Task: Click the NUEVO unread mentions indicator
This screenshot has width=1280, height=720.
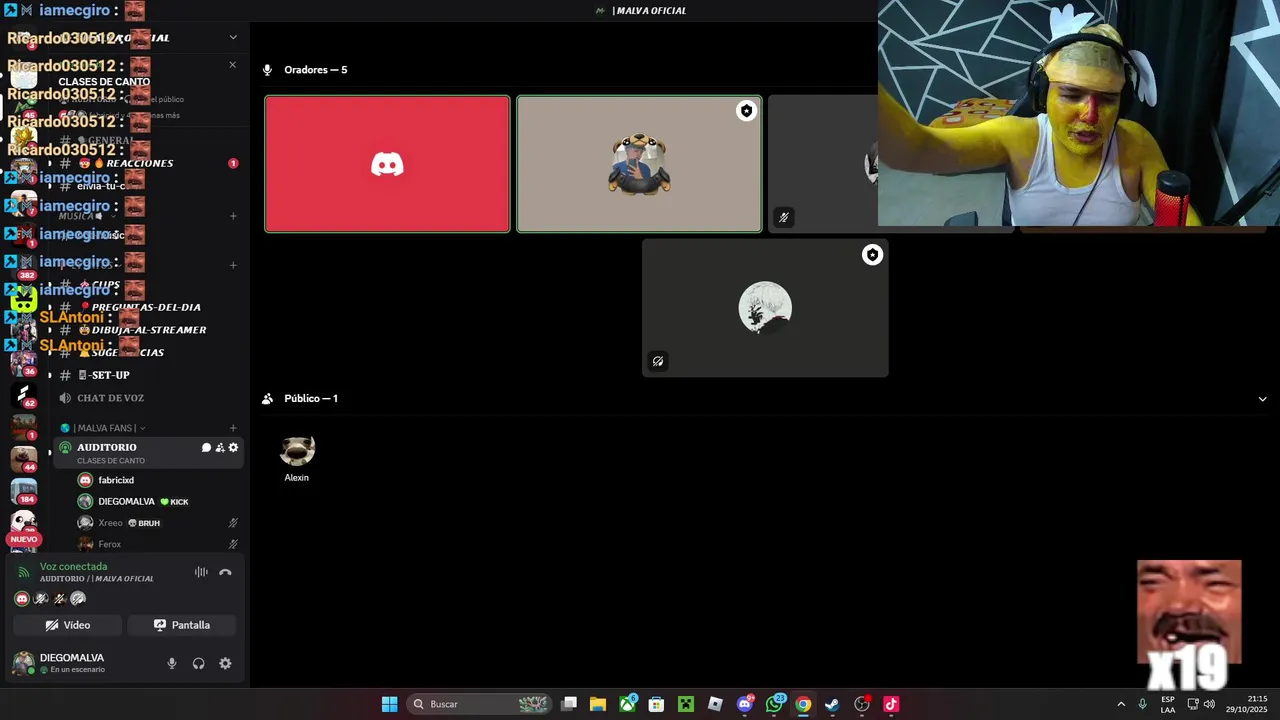Action: point(23,539)
